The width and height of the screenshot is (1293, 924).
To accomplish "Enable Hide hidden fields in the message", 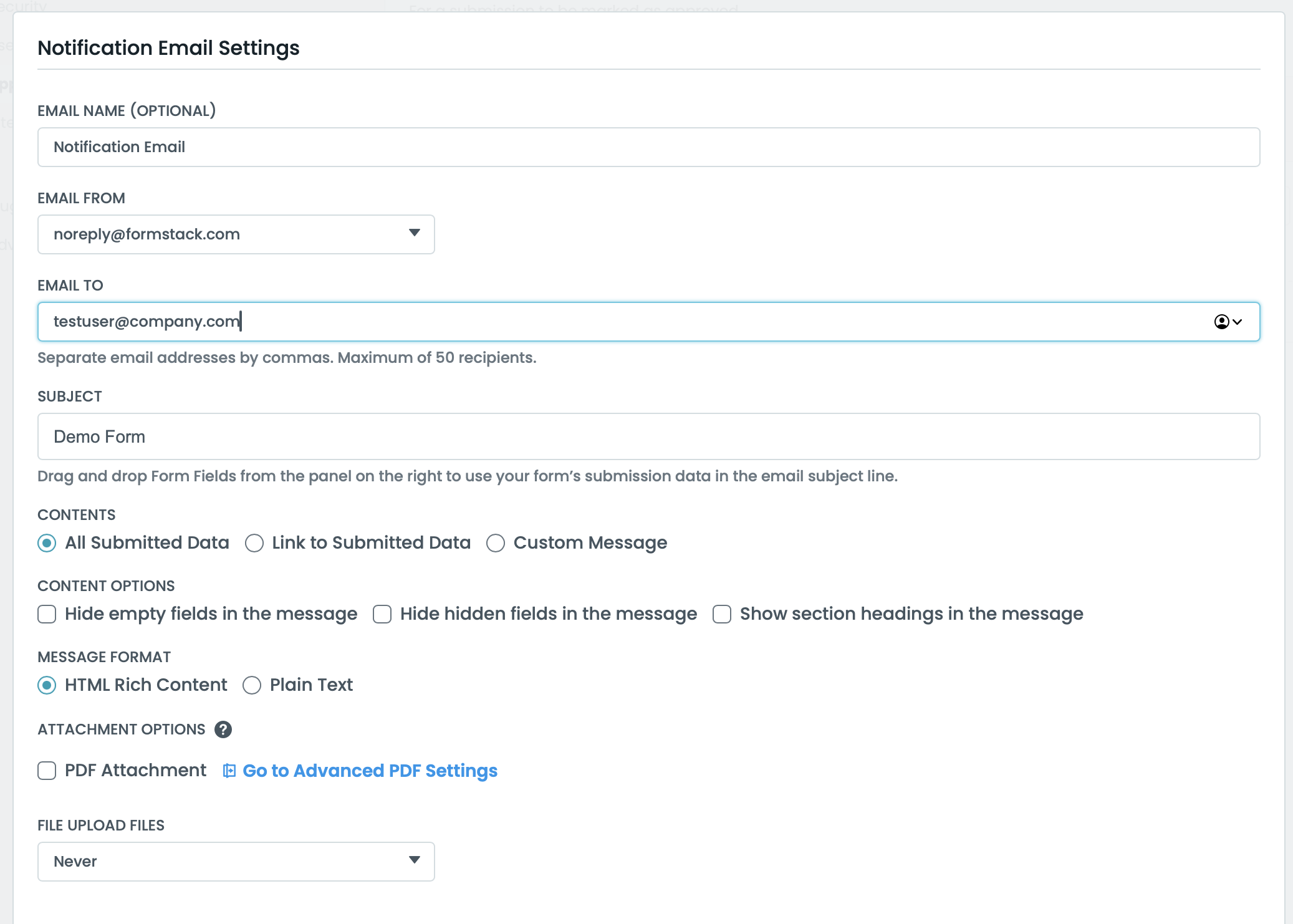I will [x=382, y=614].
